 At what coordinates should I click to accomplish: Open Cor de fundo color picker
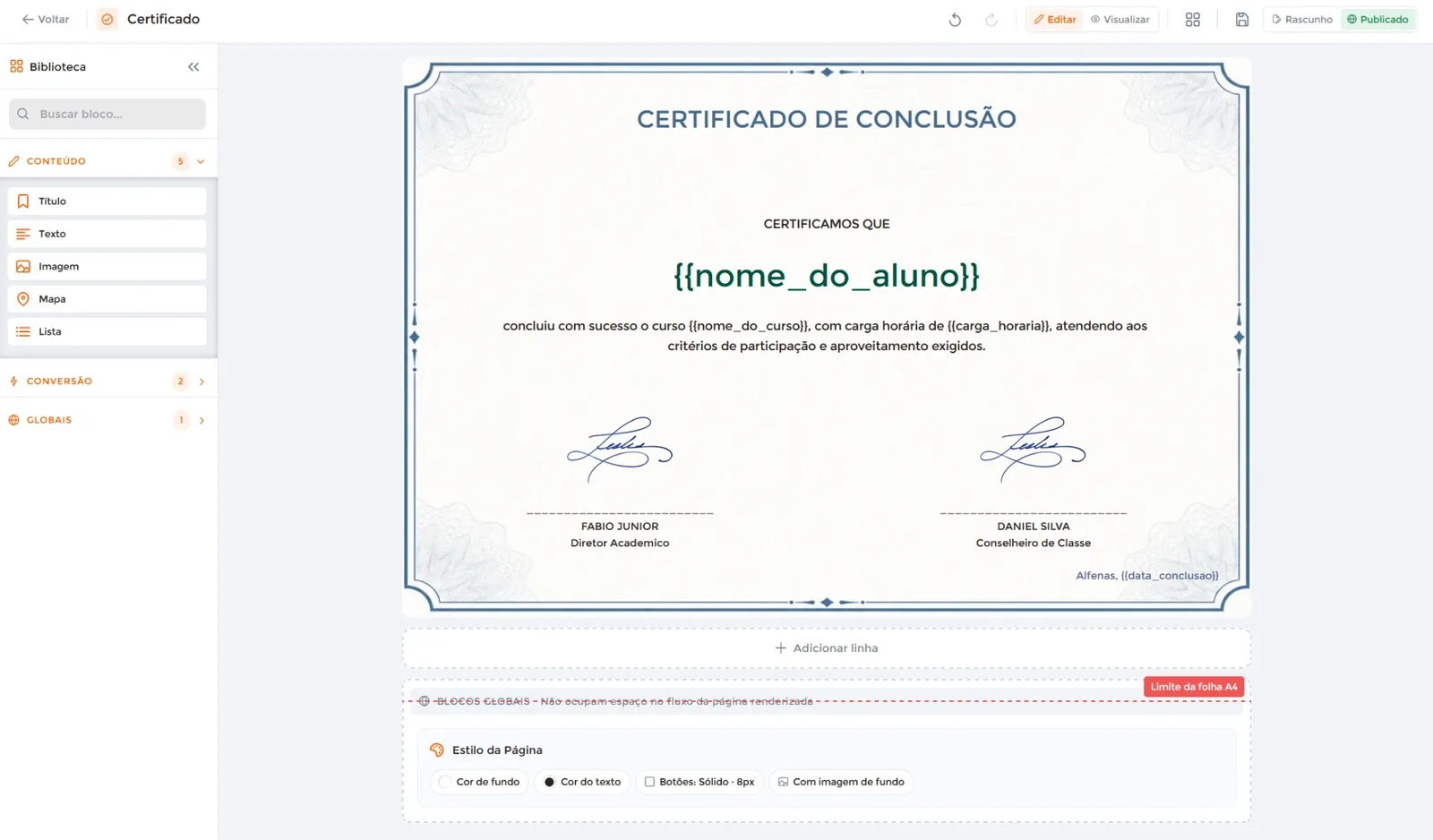coord(480,782)
